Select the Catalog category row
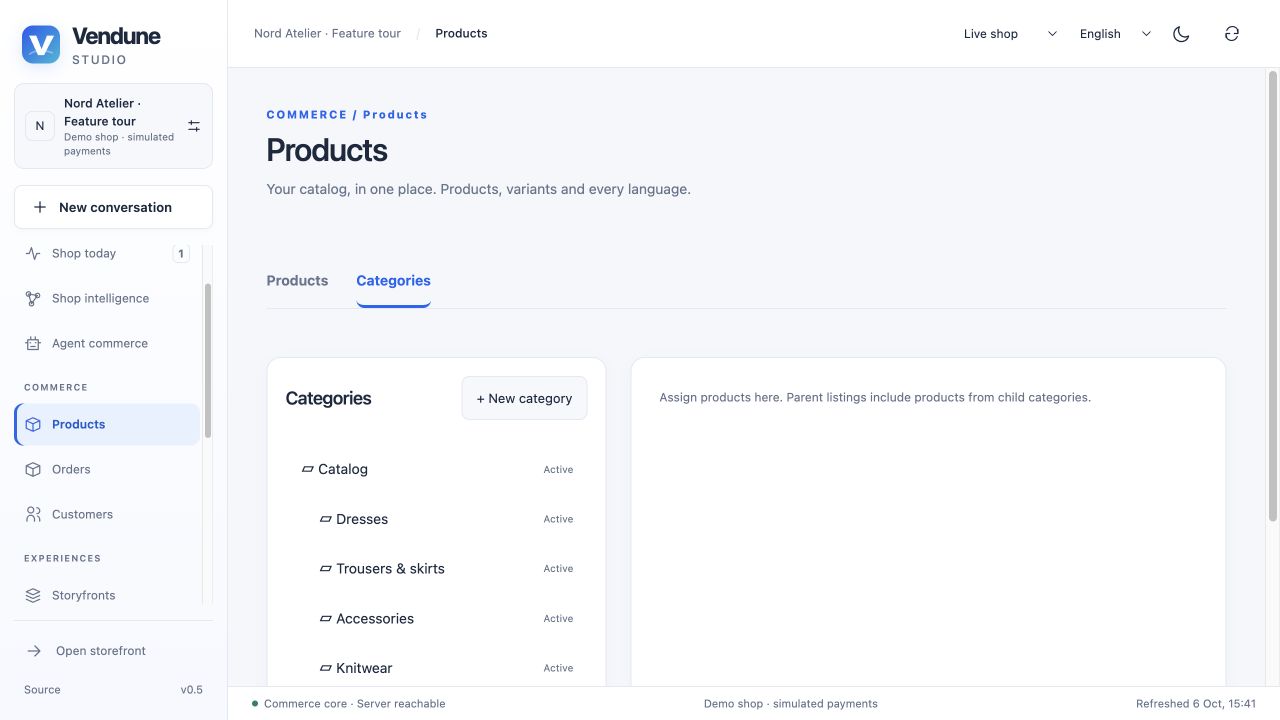1280x720 pixels. (x=437, y=469)
